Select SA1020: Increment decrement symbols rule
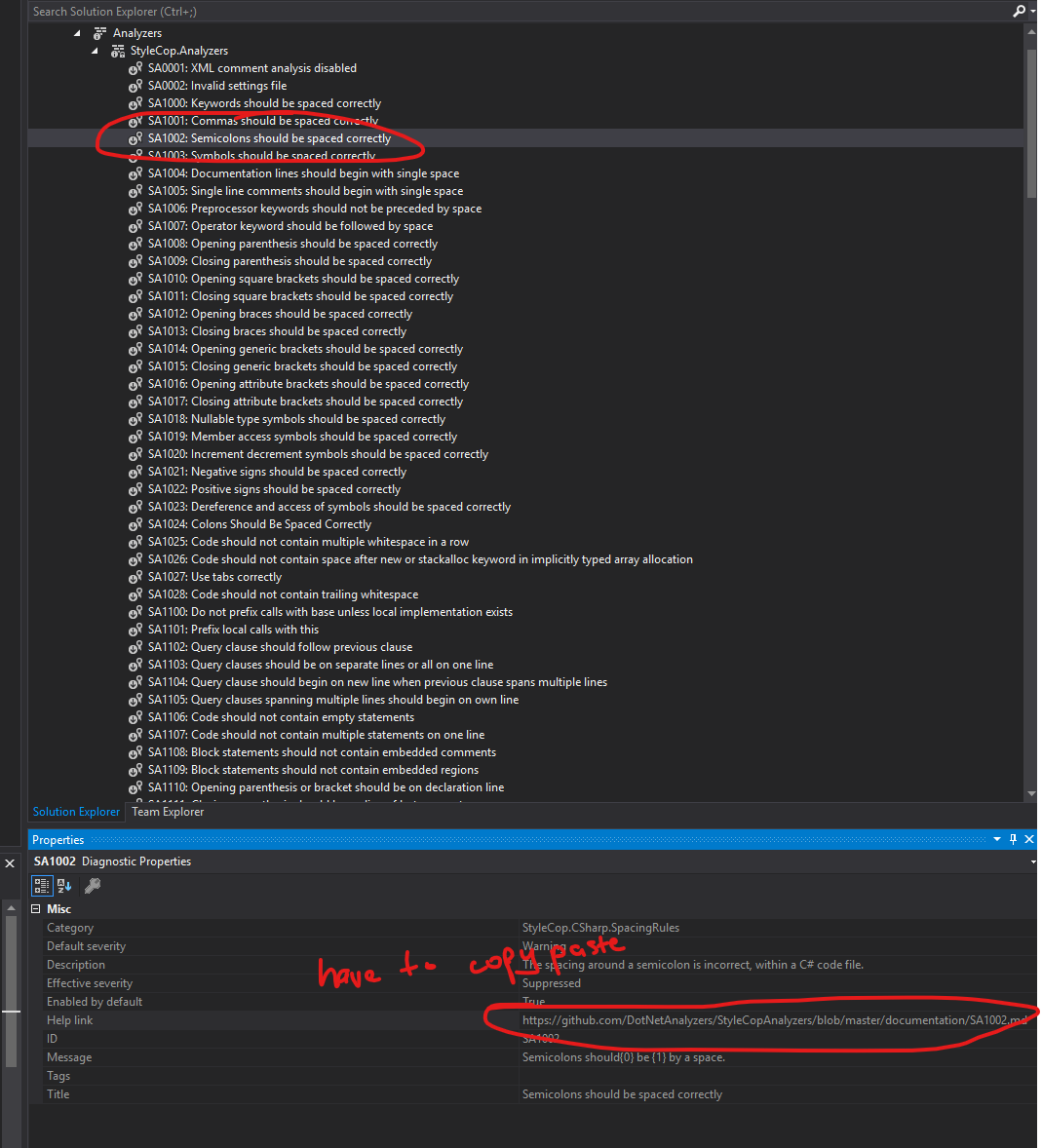The height and width of the screenshot is (1148, 1042). point(318,454)
